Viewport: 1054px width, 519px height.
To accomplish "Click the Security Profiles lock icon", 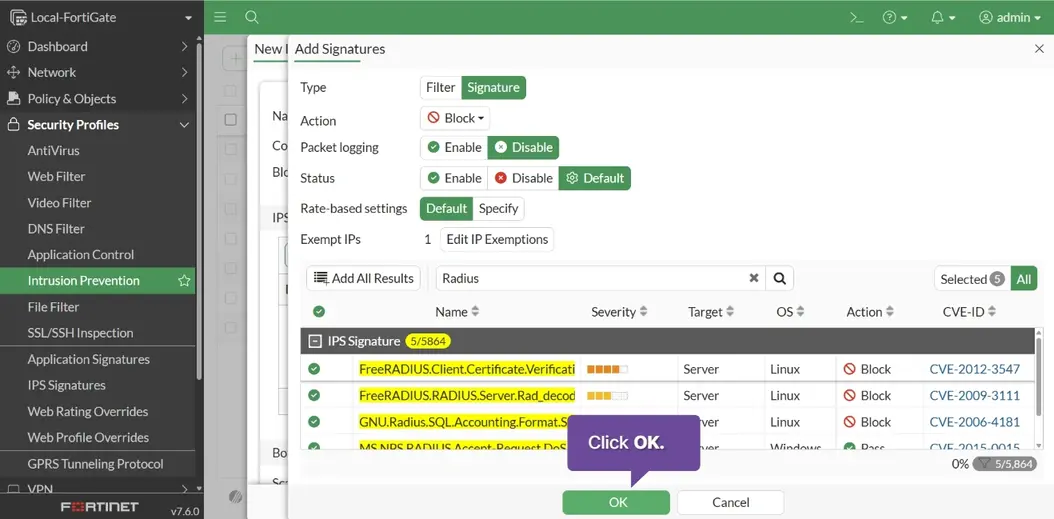I will point(13,125).
